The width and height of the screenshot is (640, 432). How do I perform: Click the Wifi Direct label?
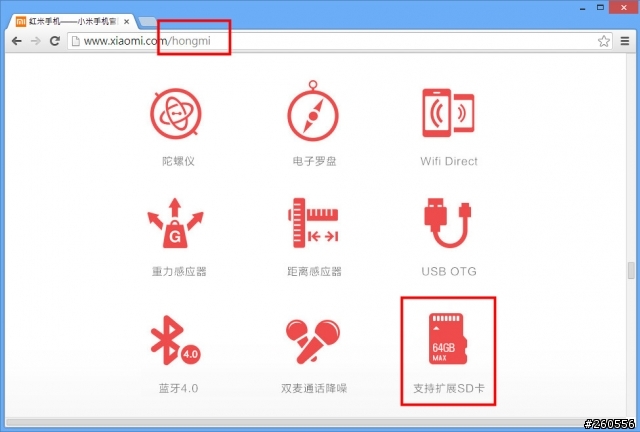[x=449, y=161]
